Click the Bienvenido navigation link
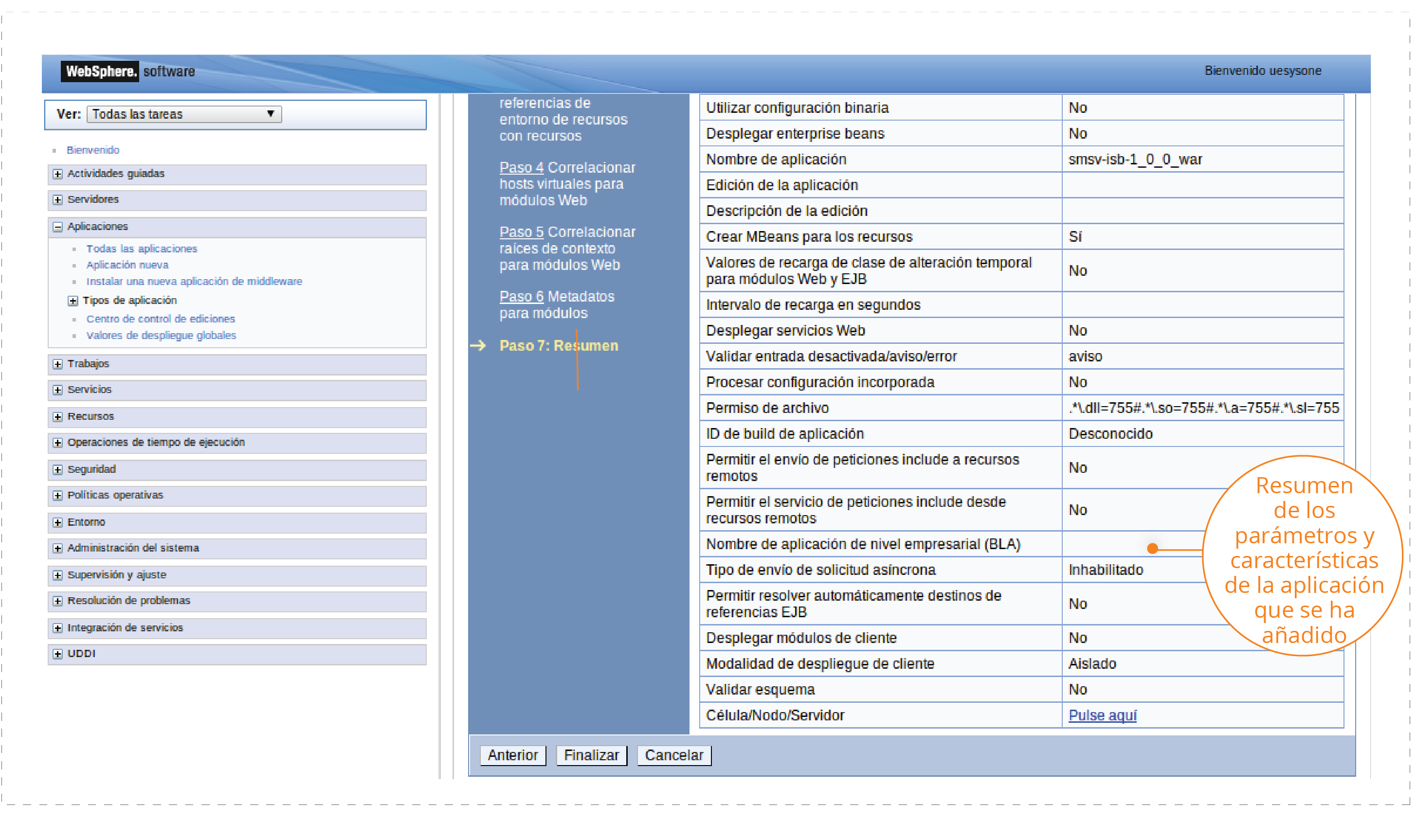The height and width of the screenshot is (840, 1416). coord(93,151)
